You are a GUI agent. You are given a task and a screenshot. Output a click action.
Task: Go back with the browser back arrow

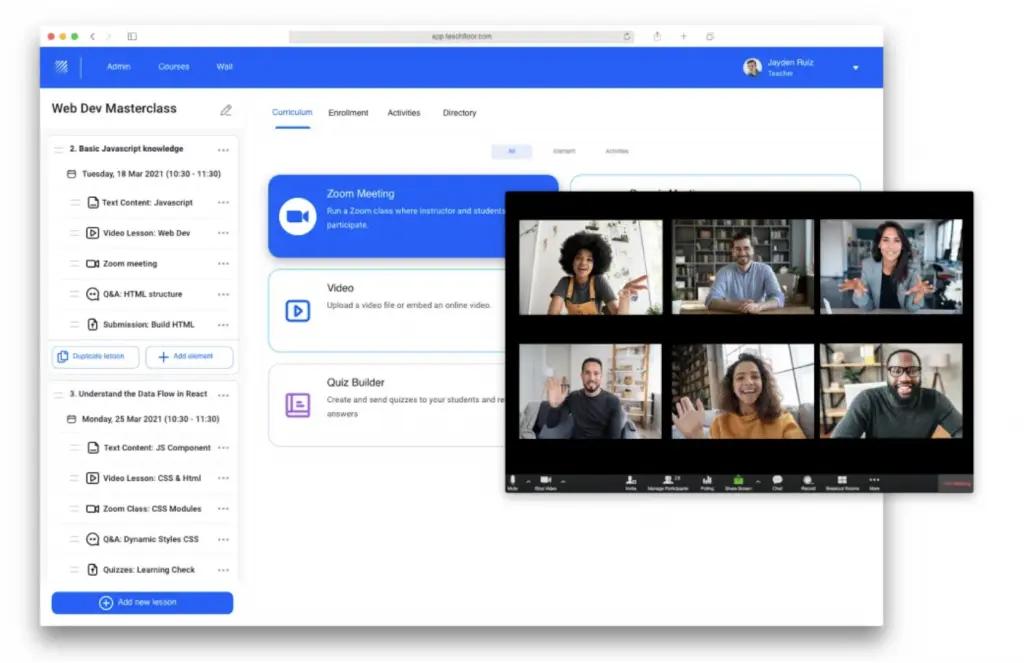[93, 37]
